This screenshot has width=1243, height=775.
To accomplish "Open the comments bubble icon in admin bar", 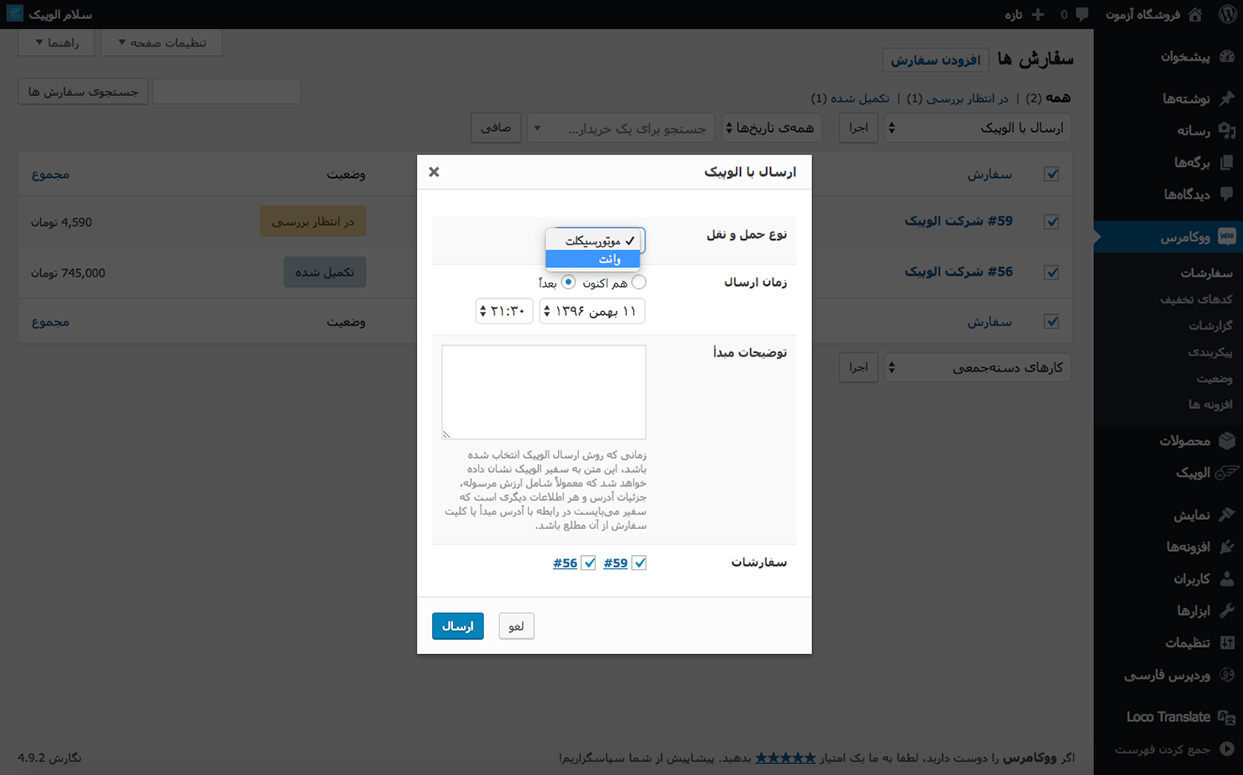I will pyautogui.click(x=1082, y=15).
